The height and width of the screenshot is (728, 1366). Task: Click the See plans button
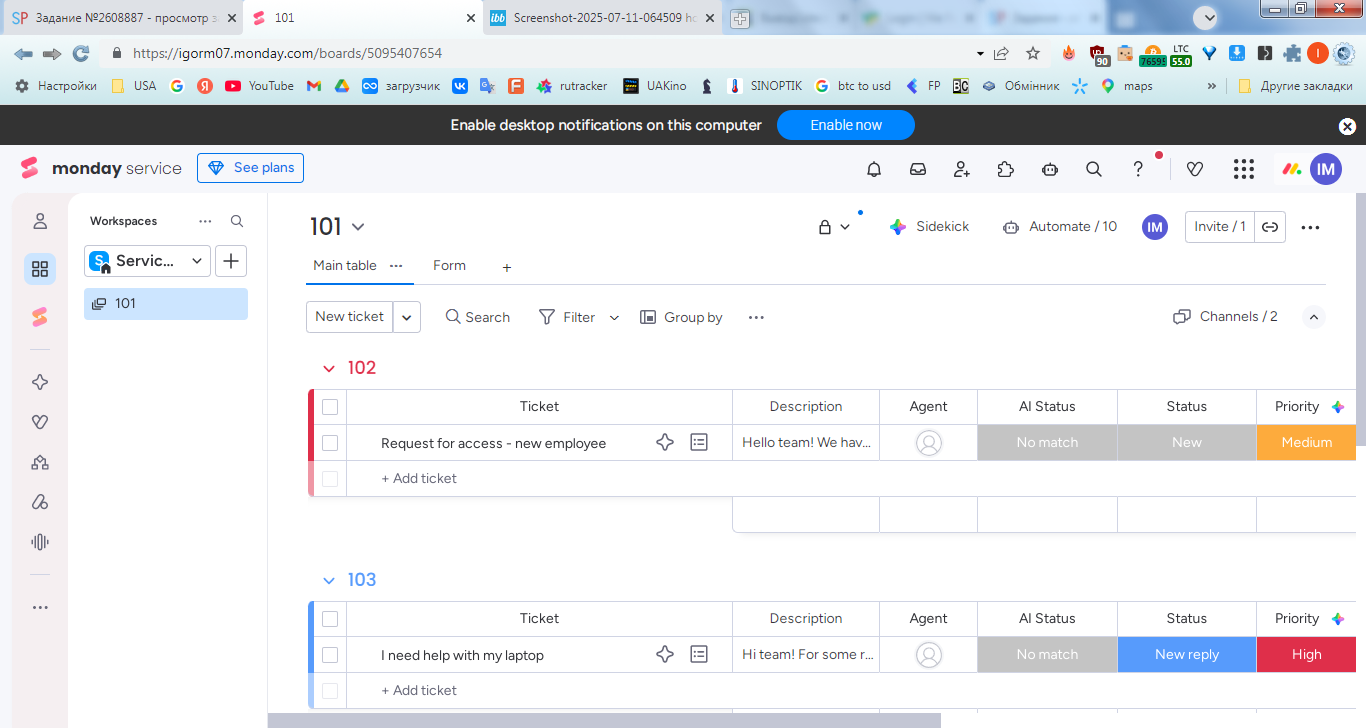coord(250,168)
